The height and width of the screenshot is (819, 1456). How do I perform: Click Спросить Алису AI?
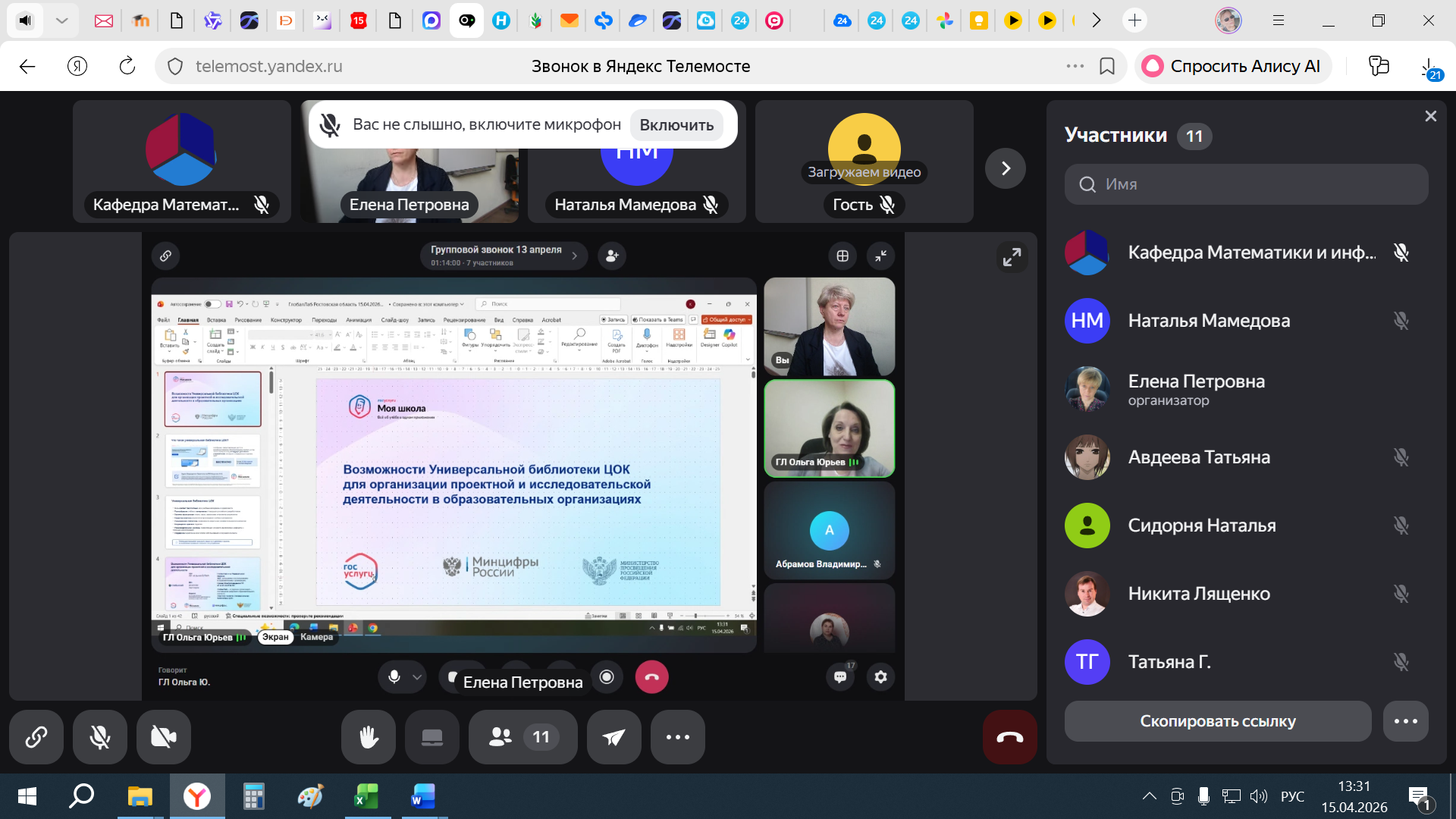pos(1232,67)
